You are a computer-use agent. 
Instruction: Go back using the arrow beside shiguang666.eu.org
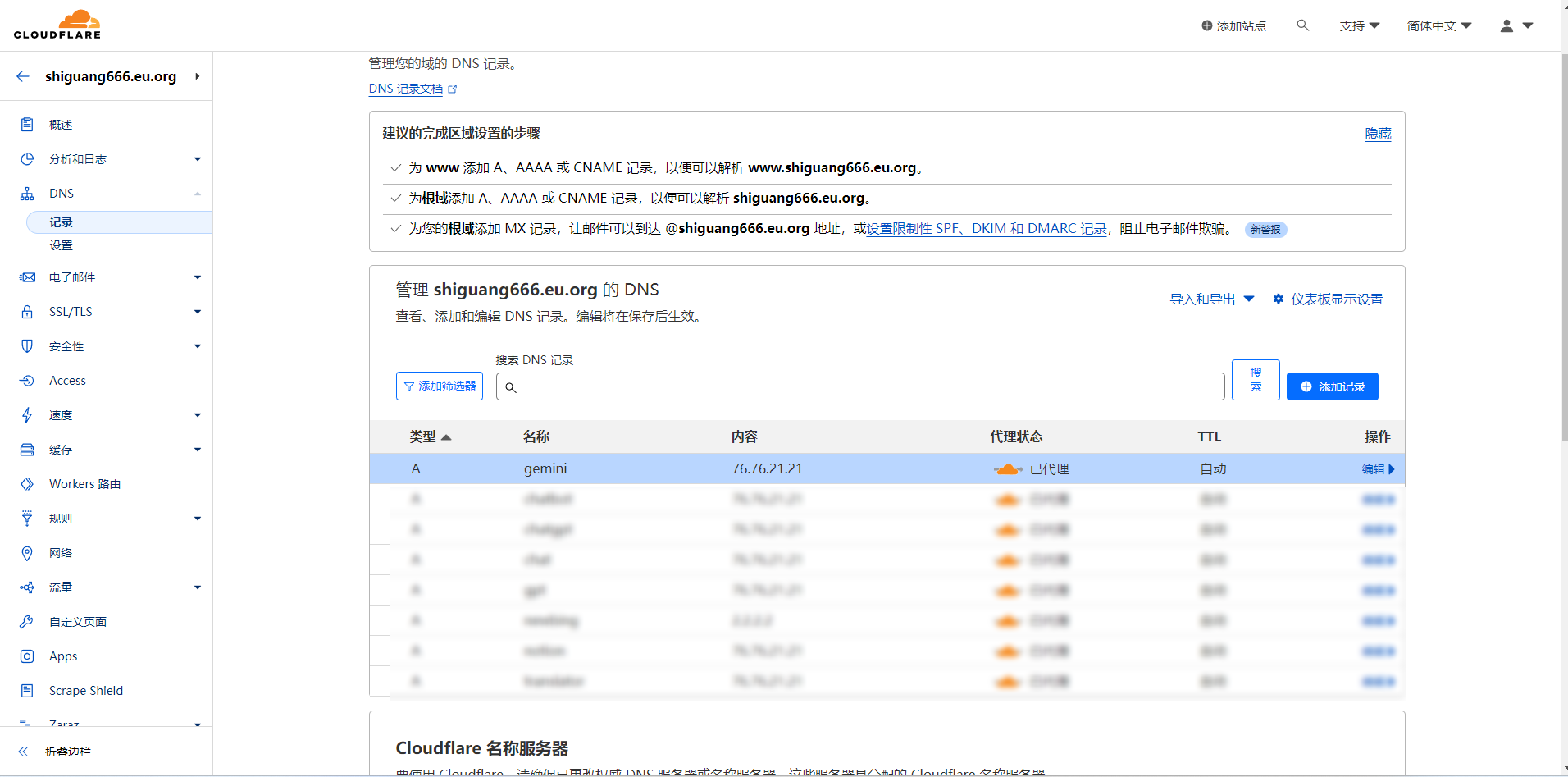[23, 76]
